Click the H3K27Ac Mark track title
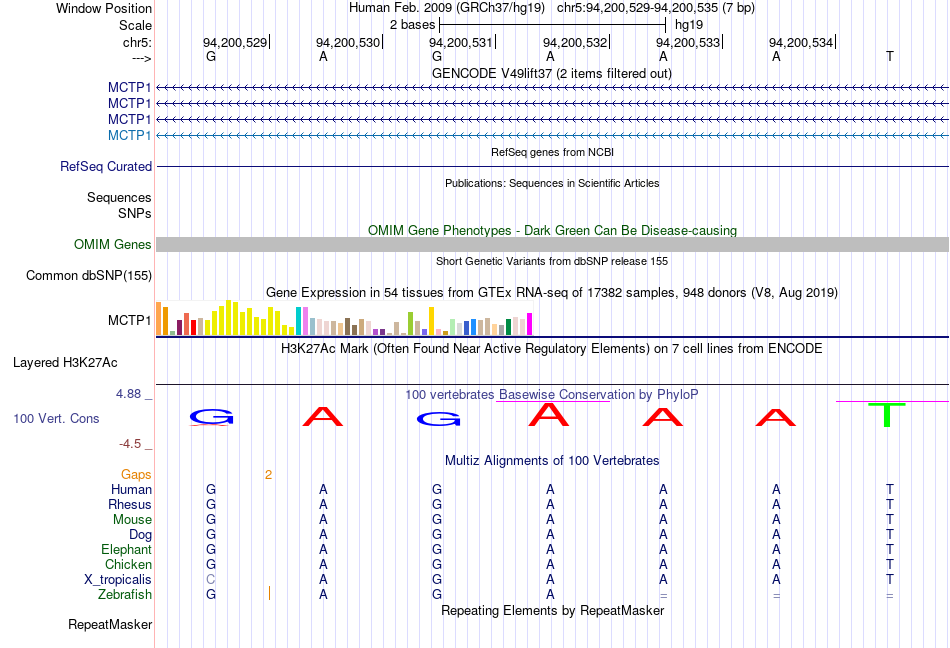Screen dimensions: 950x648 tap(552, 348)
